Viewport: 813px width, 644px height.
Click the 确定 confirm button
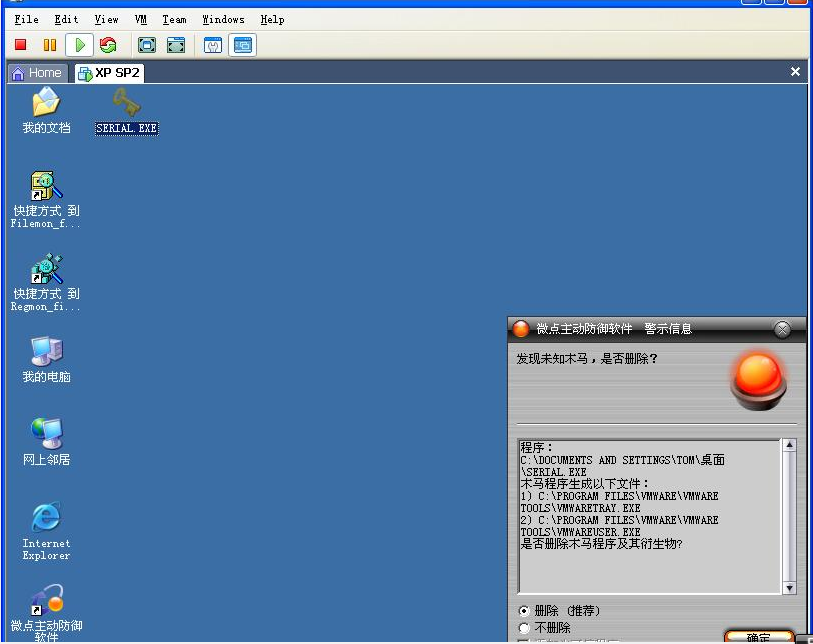coord(759,637)
